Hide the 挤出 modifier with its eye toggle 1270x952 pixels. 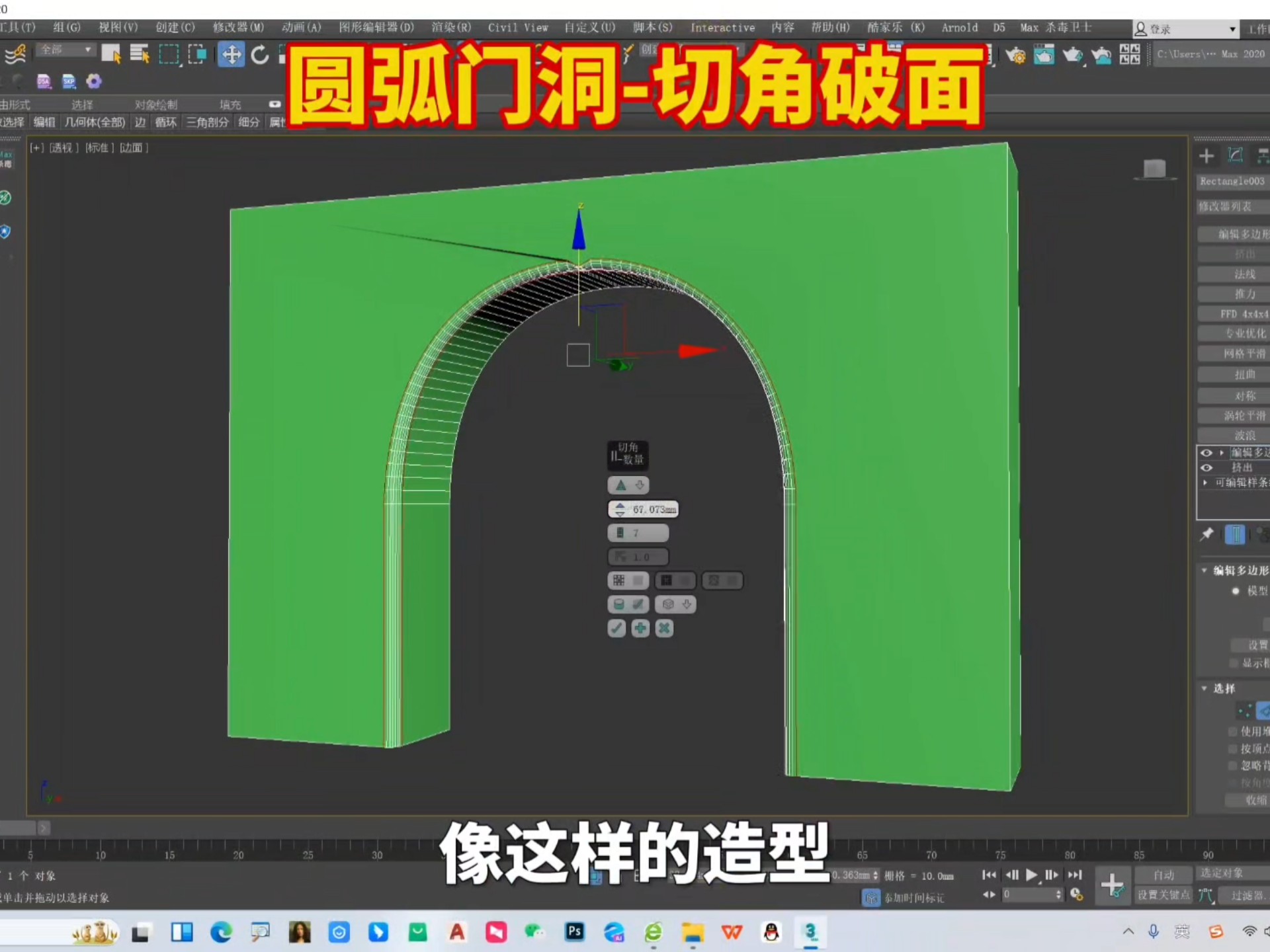(x=1207, y=467)
